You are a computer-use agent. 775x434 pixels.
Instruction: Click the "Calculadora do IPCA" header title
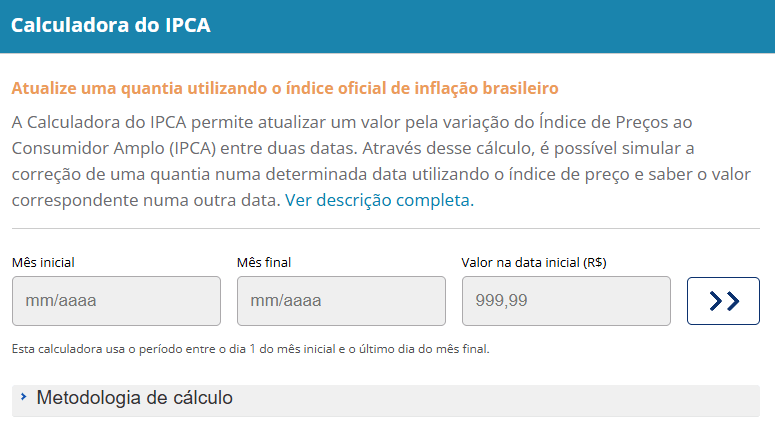tap(110, 26)
